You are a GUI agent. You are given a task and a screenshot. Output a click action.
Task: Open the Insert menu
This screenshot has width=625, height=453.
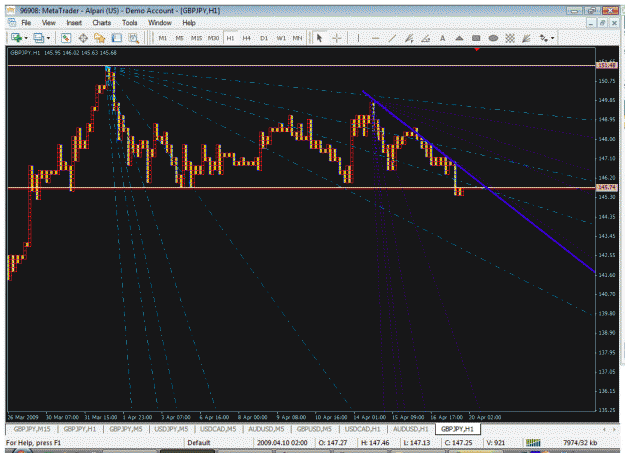pyautogui.click(x=74, y=23)
